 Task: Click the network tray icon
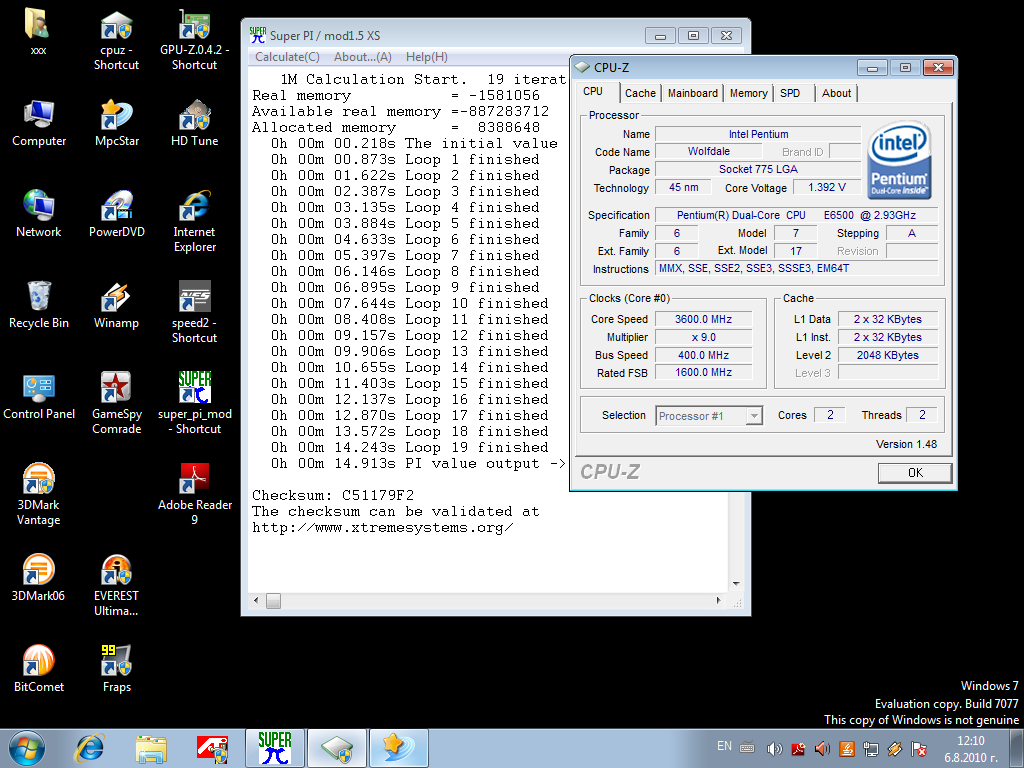click(871, 748)
